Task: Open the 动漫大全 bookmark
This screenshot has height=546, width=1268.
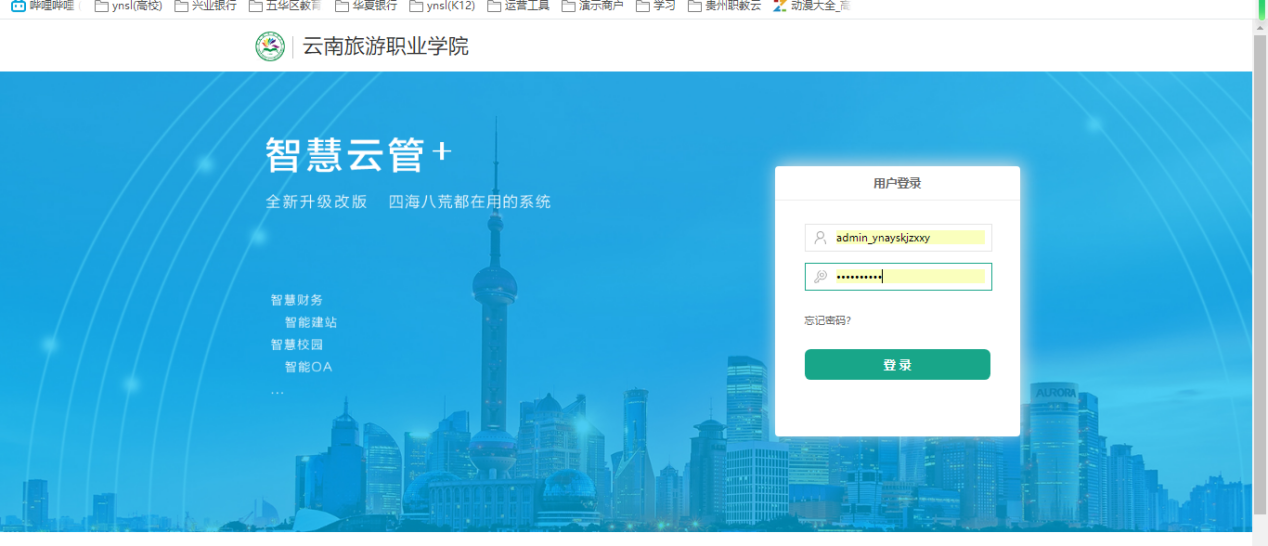Action: click(x=810, y=6)
